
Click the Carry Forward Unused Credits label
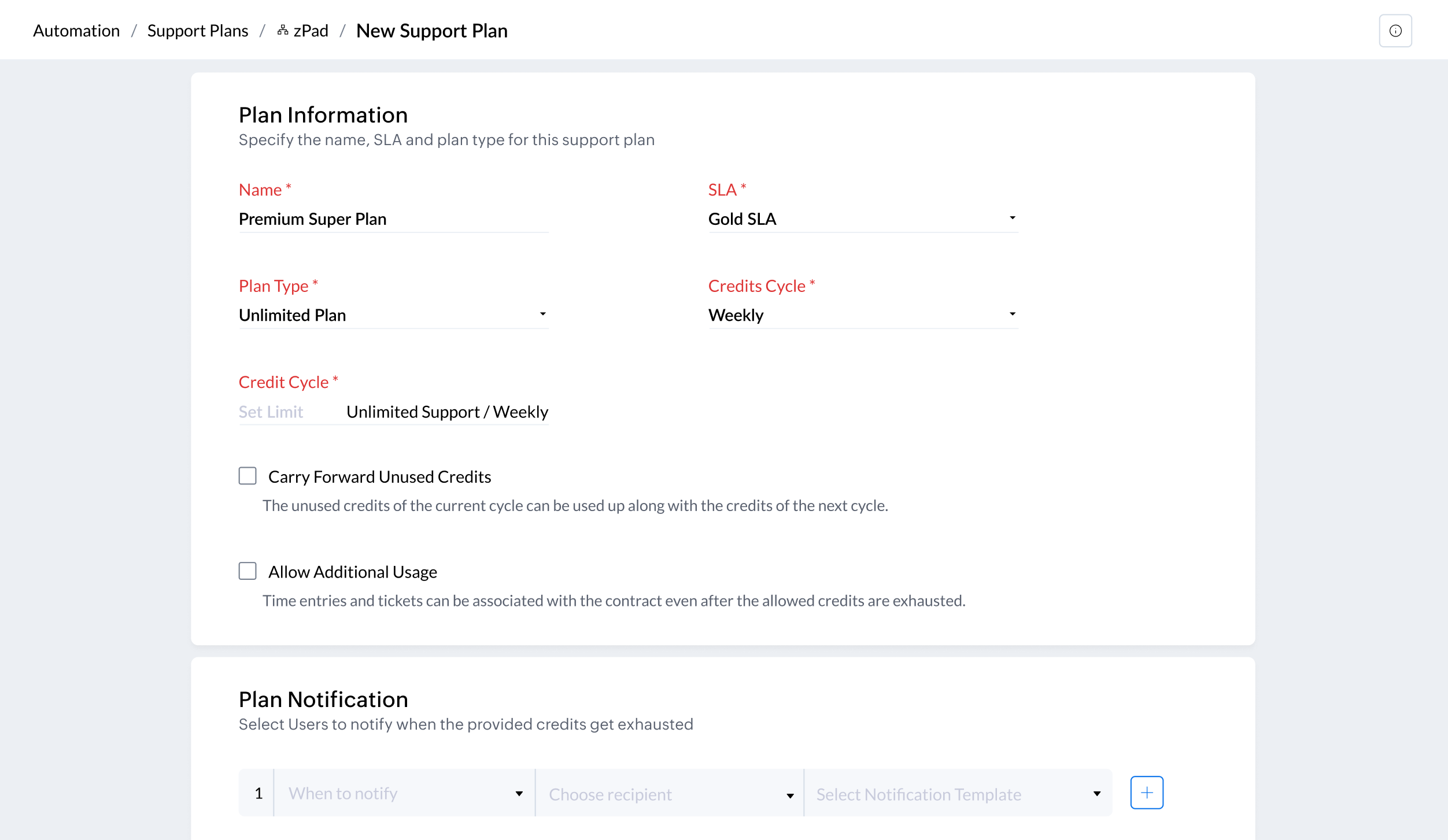(379, 476)
